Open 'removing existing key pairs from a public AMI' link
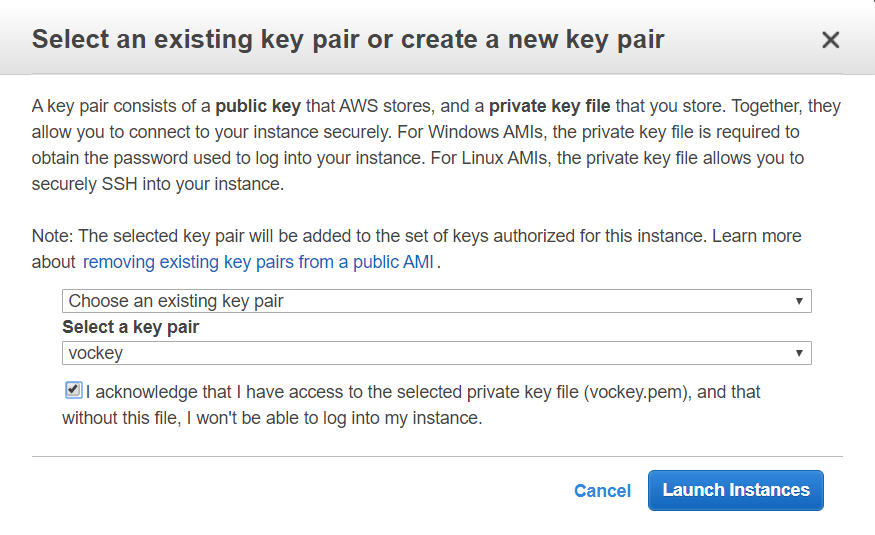The height and width of the screenshot is (535, 875). tap(260, 263)
